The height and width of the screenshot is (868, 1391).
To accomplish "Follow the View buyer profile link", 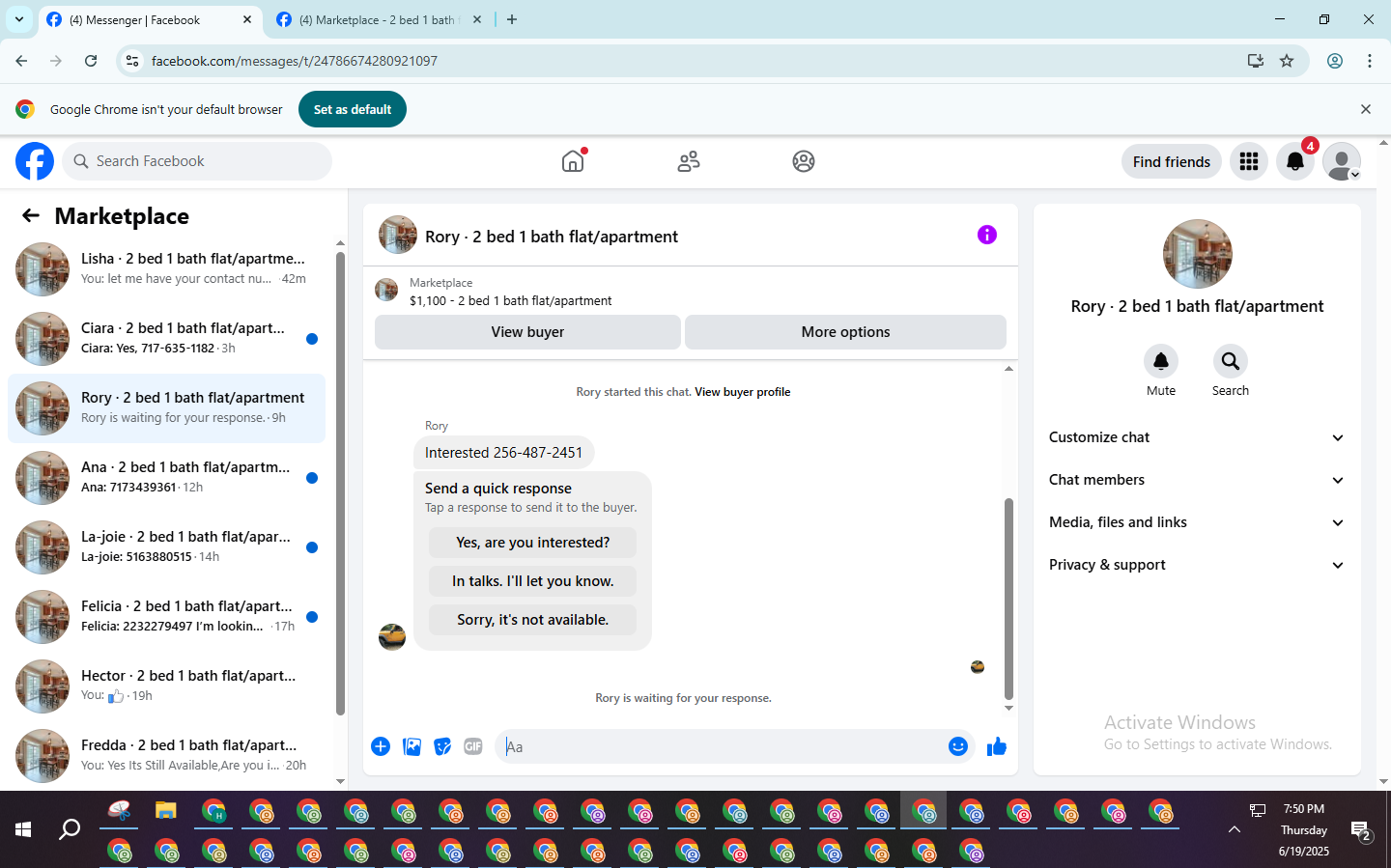I will tap(742, 392).
